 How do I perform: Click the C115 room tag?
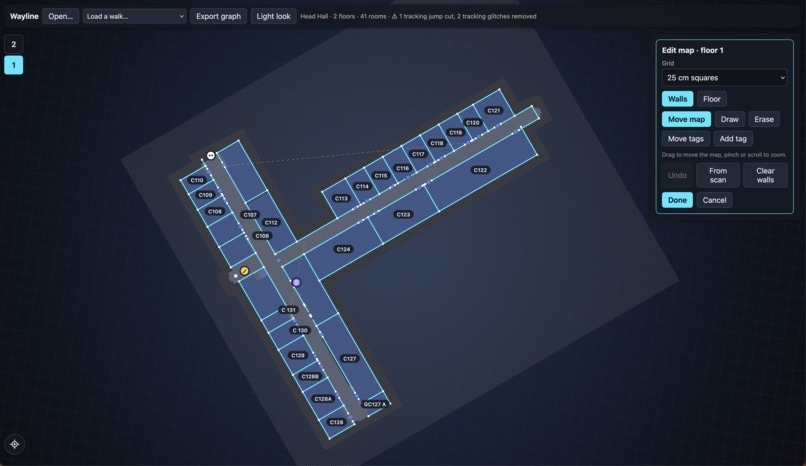(x=381, y=176)
